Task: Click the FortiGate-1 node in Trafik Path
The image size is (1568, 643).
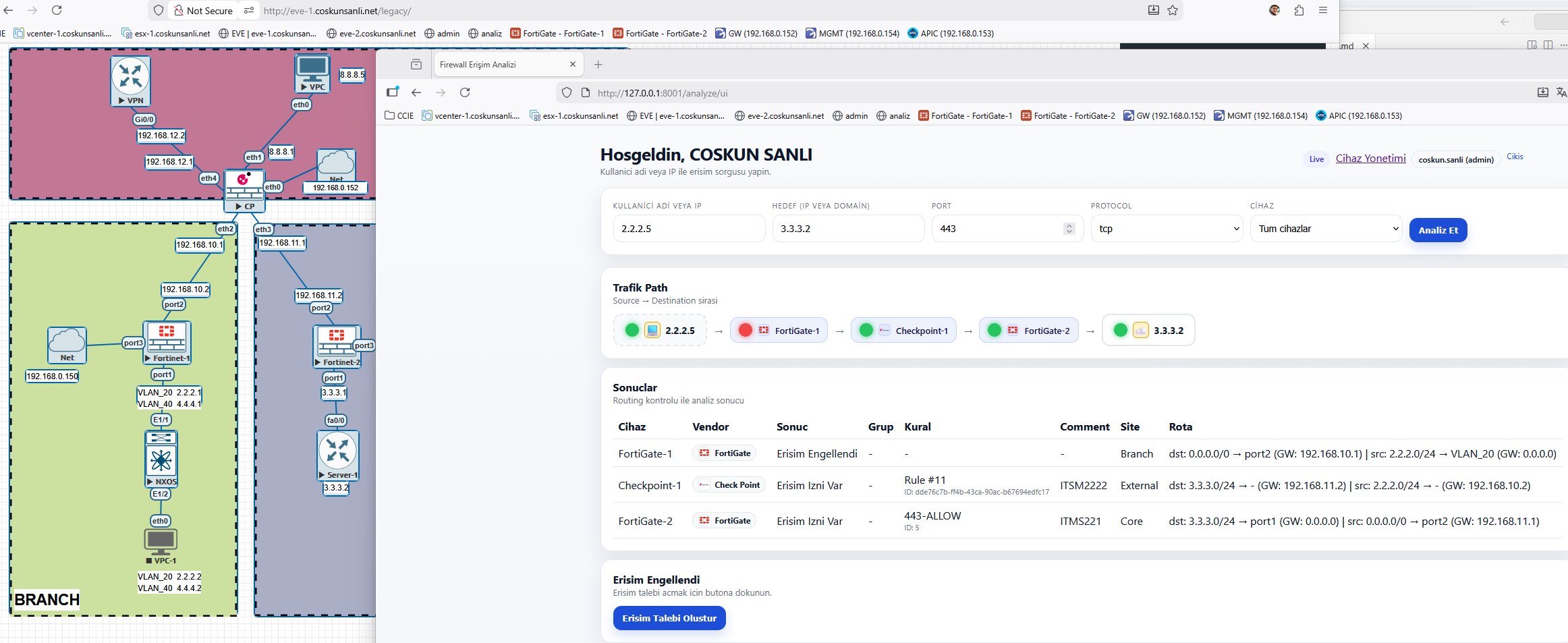Action: (779, 331)
